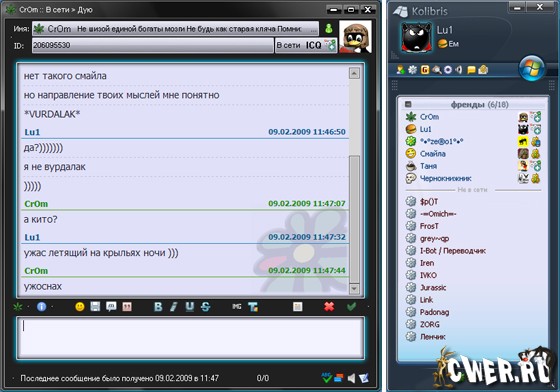Select offline contact Ленчик
The width and height of the screenshot is (560, 392).
click(473, 337)
